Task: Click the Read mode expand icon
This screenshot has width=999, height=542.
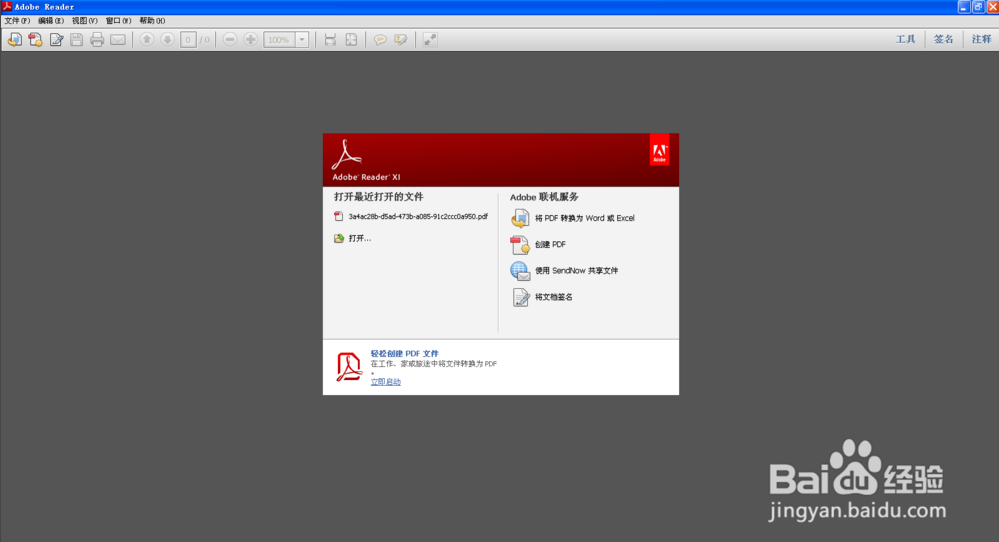Action: click(x=430, y=39)
